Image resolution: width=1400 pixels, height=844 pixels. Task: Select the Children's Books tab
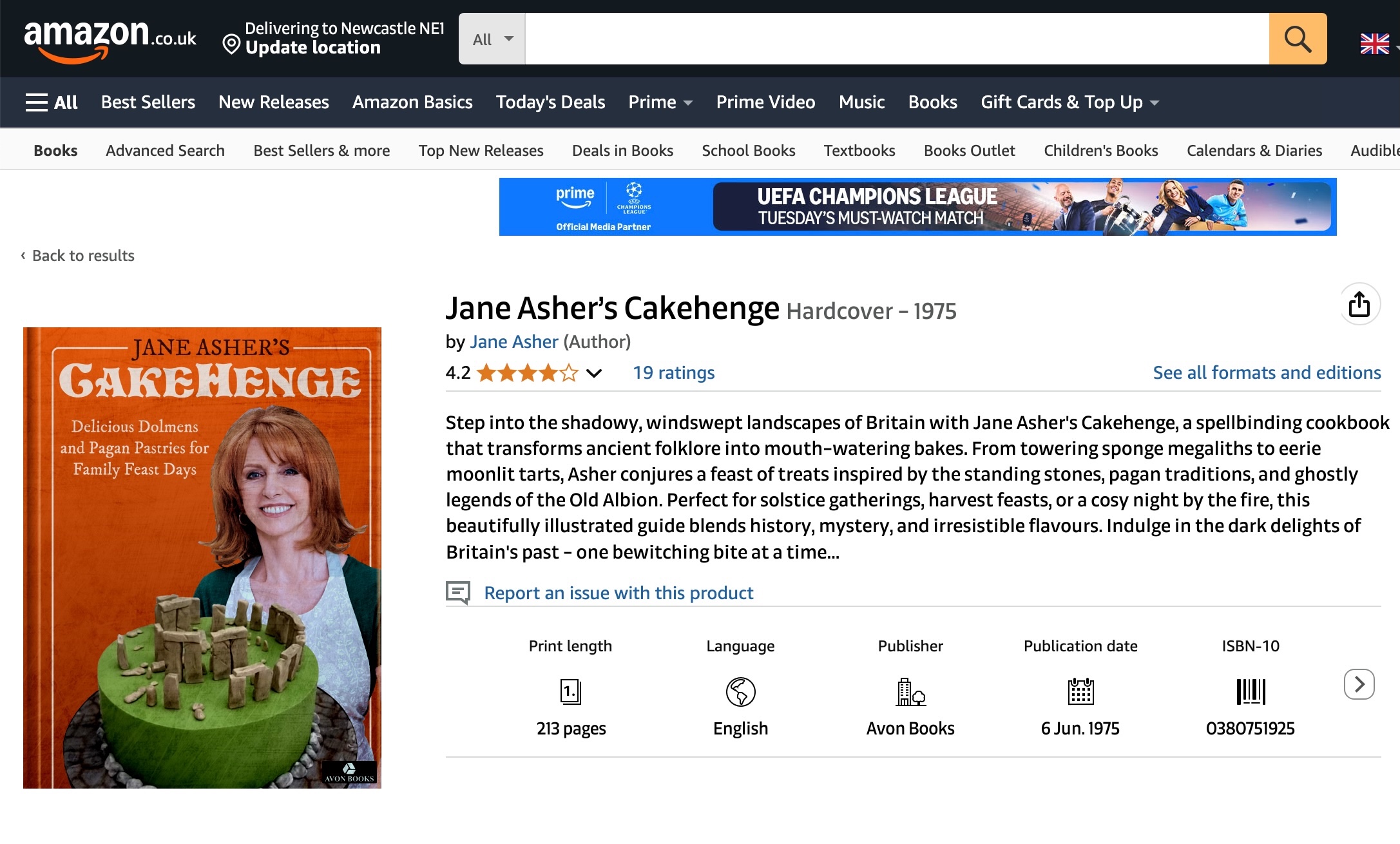coord(1100,151)
